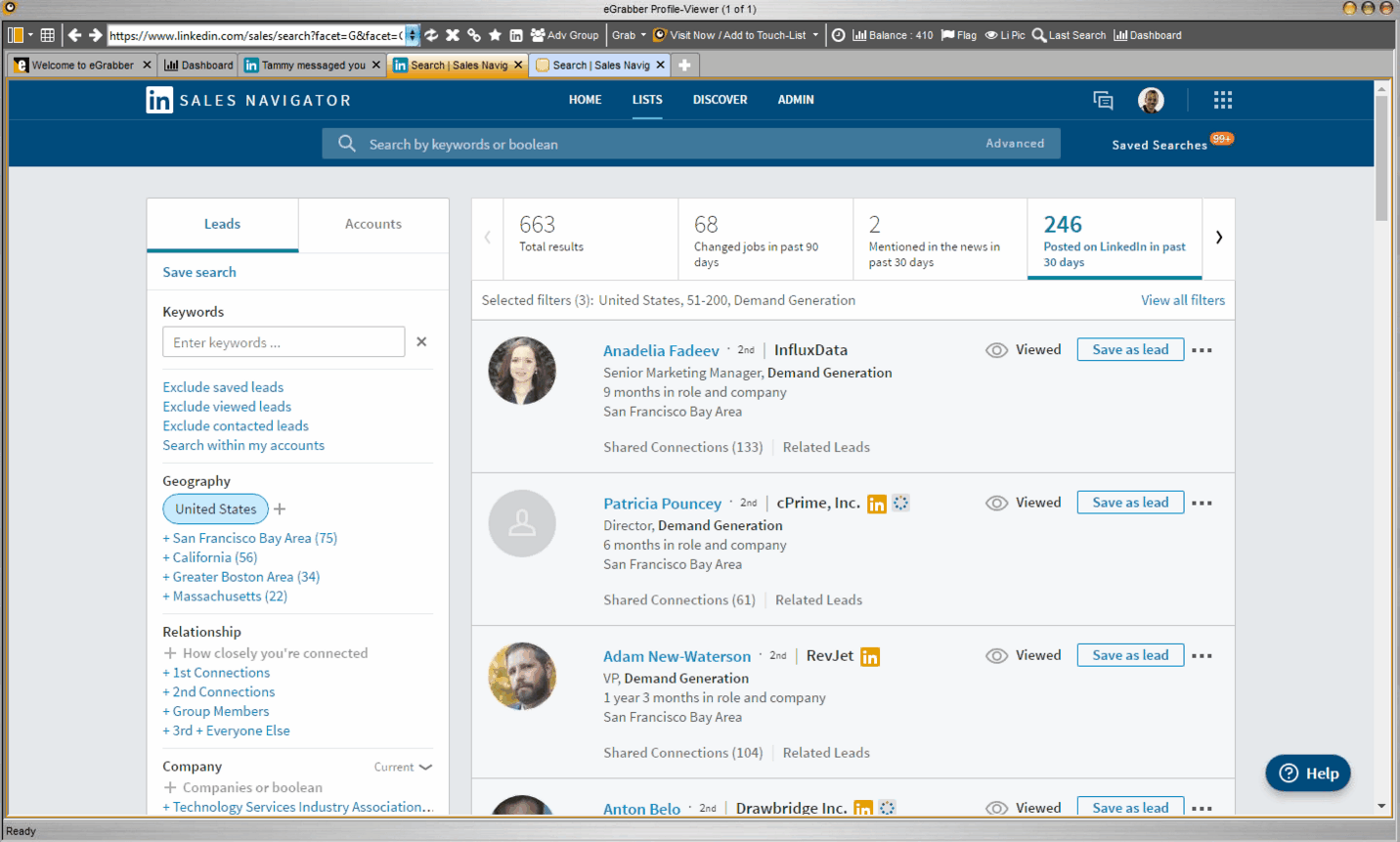The image size is (1400, 842).
Task: Click Save search link
Action: [199, 272]
